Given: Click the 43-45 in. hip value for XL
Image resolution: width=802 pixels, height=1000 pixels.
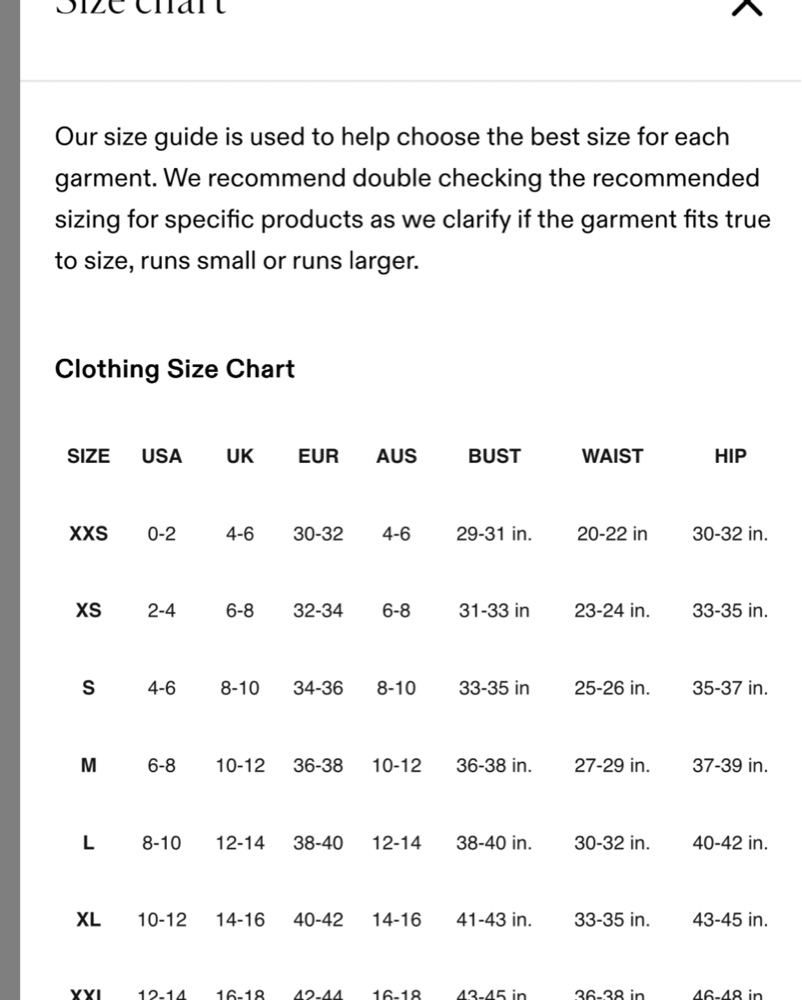Looking at the screenshot, I should pyautogui.click(x=730, y=919).
